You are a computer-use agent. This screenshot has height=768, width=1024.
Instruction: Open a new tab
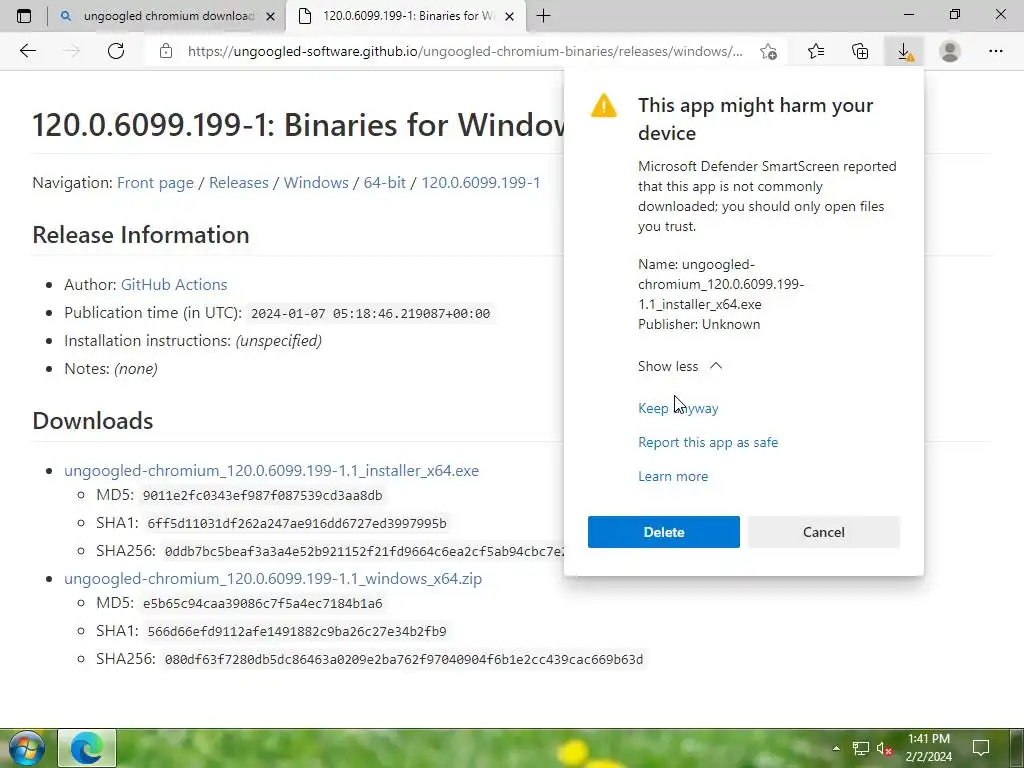[x=543, y=16]
